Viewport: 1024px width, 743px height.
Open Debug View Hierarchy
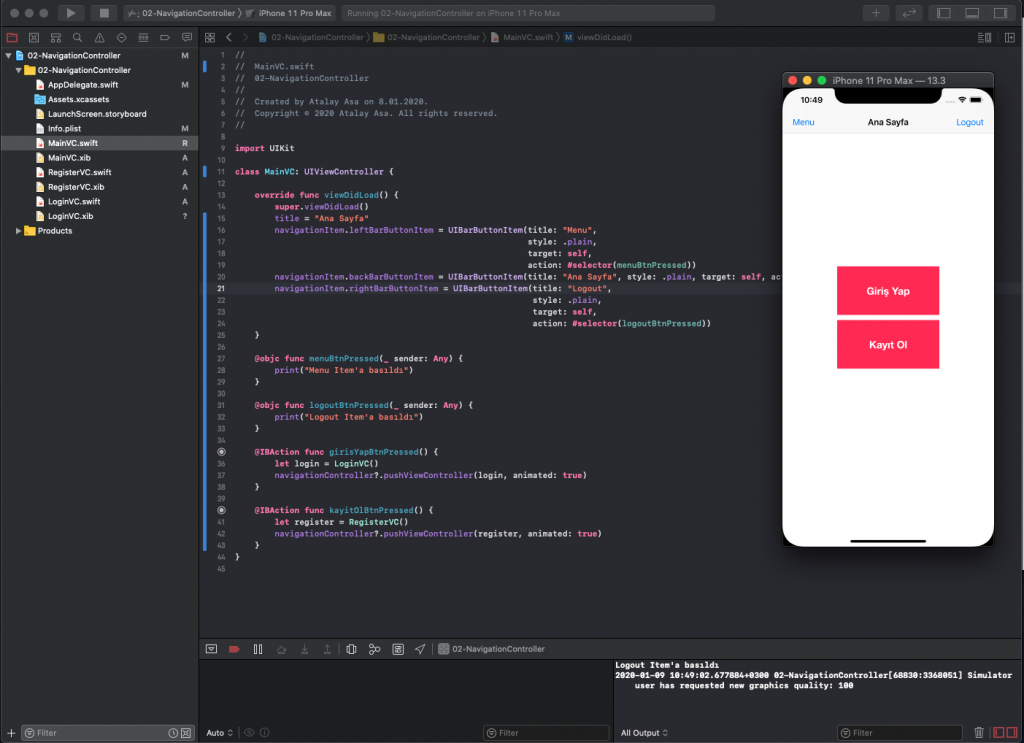tap(351, 649)
